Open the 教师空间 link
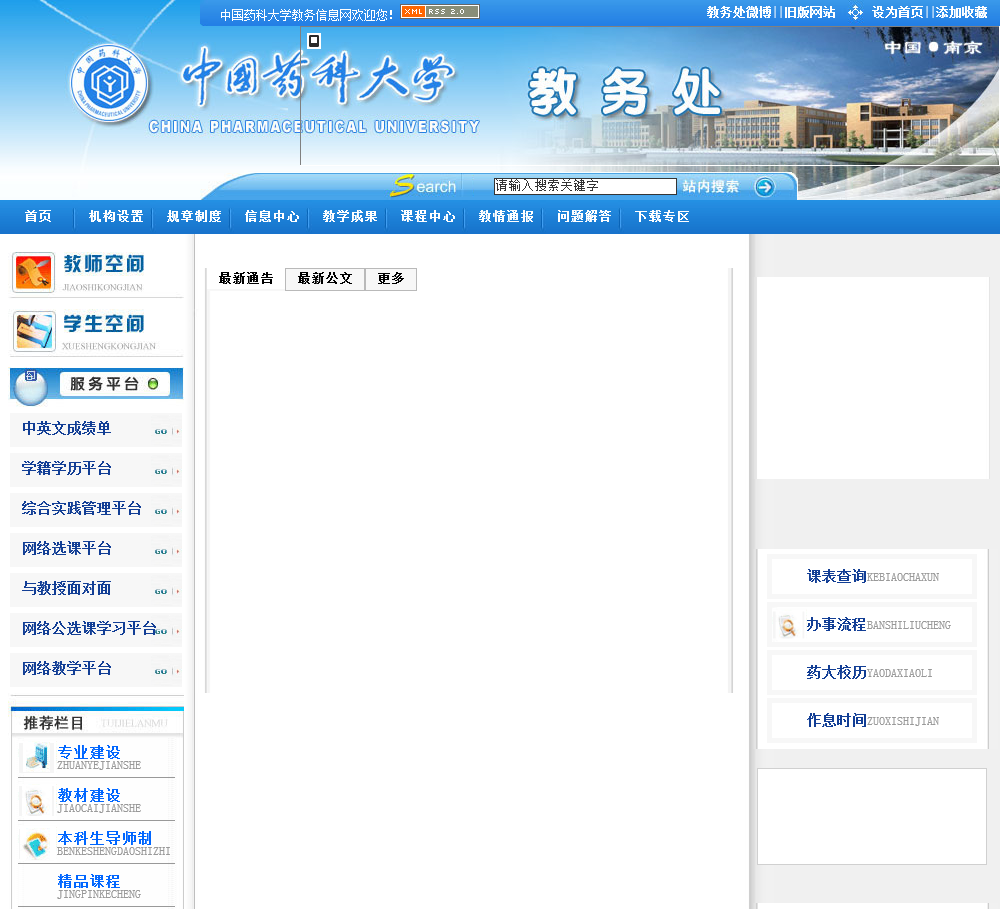 tap(104, 263)
